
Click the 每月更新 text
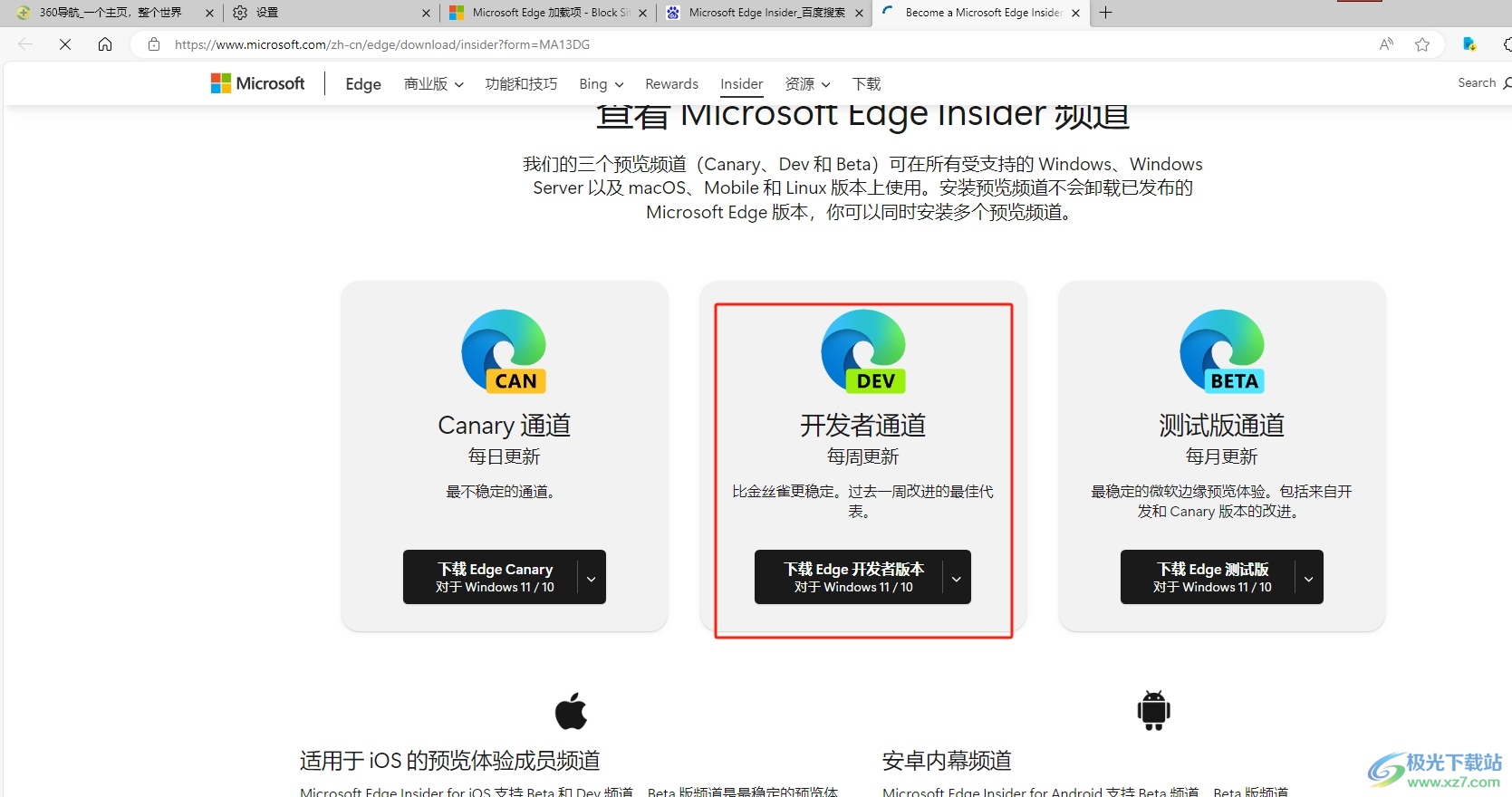tap(1222, 456)
